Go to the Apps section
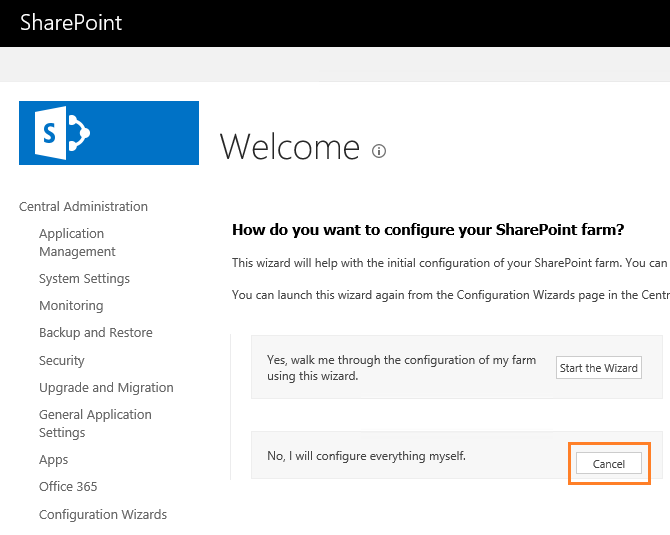670x535 pixels. click(54, 460)
